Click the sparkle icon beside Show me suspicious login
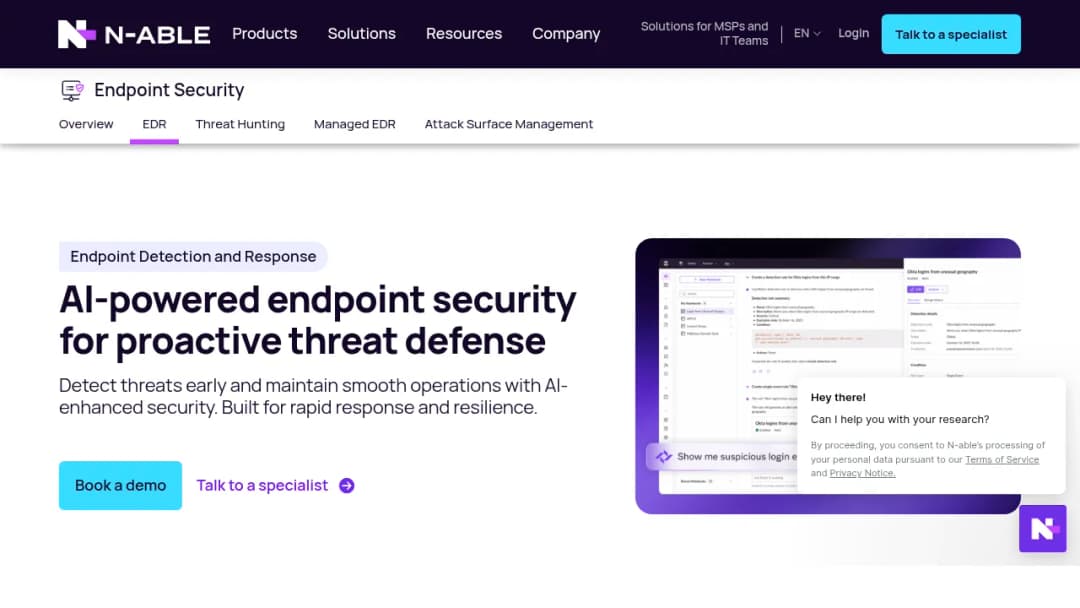 click(663, 457)
